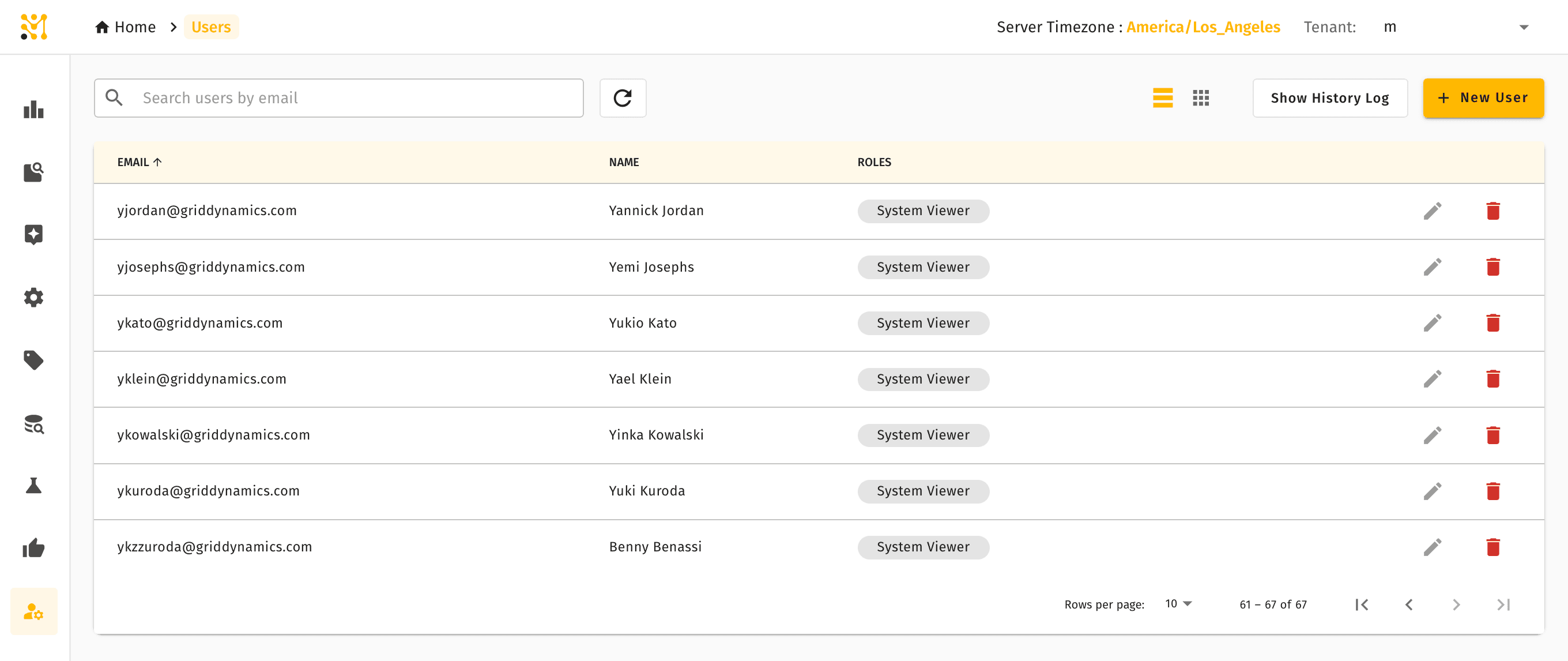Screen dimensions: 1568x661
Task: Open the lab flask sidebar icon
Action: 34,486
